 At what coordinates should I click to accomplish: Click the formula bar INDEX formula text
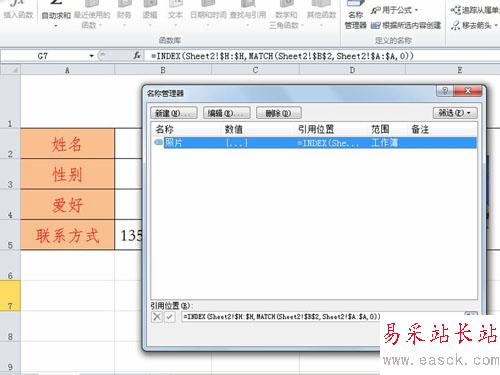click(282, 56)
